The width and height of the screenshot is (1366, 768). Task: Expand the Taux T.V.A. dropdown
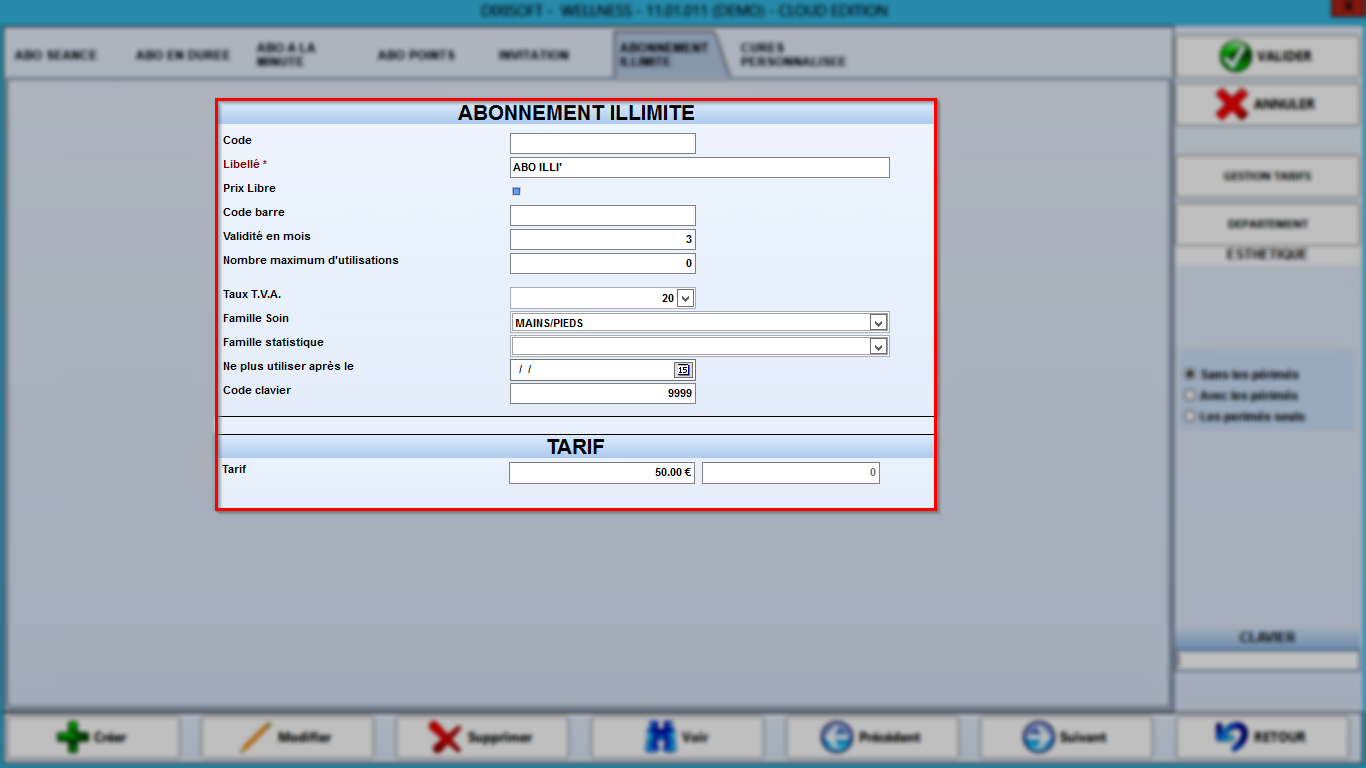(685, 298)
